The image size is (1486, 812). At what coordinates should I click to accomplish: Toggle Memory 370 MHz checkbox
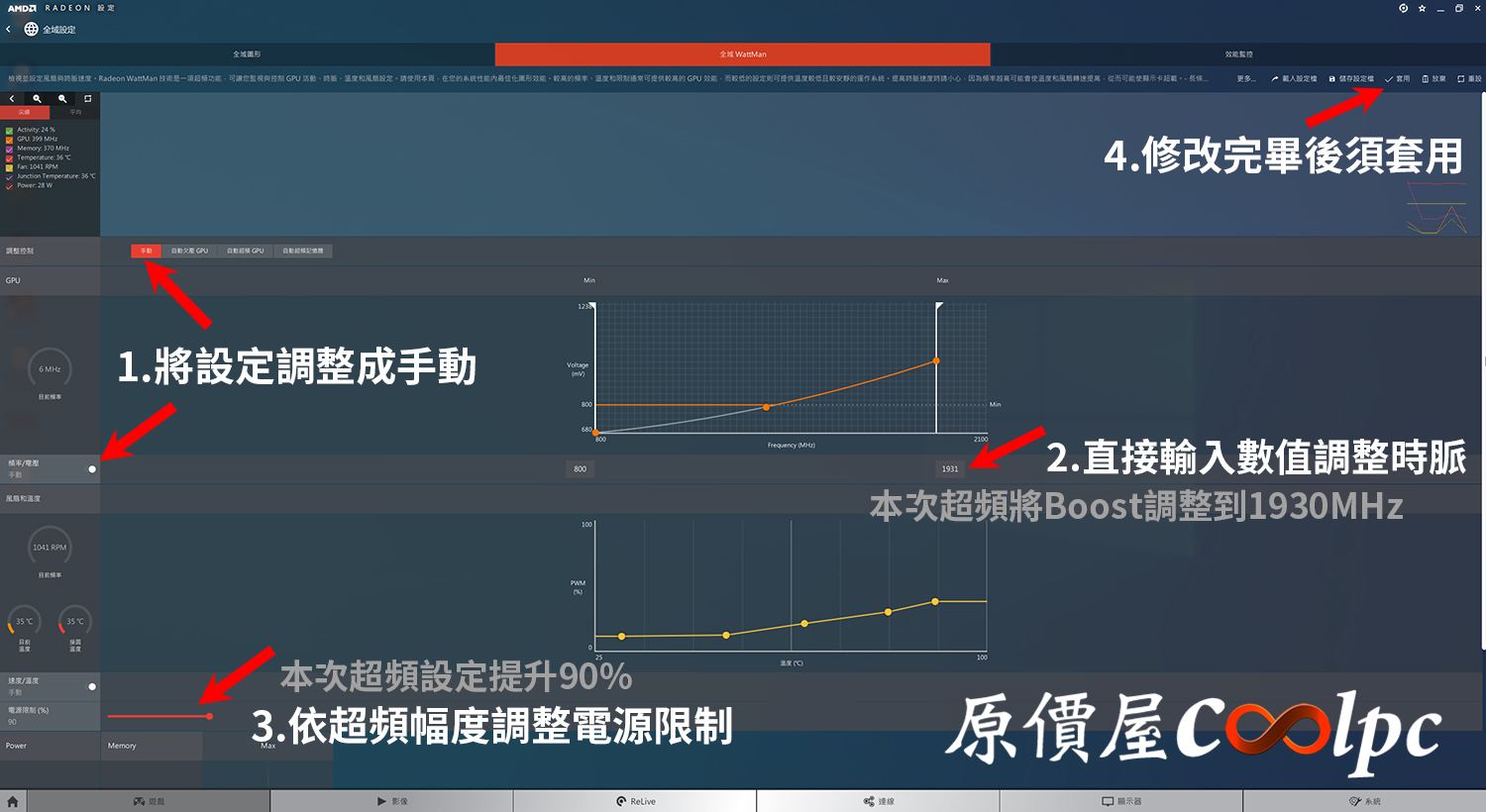10,149
